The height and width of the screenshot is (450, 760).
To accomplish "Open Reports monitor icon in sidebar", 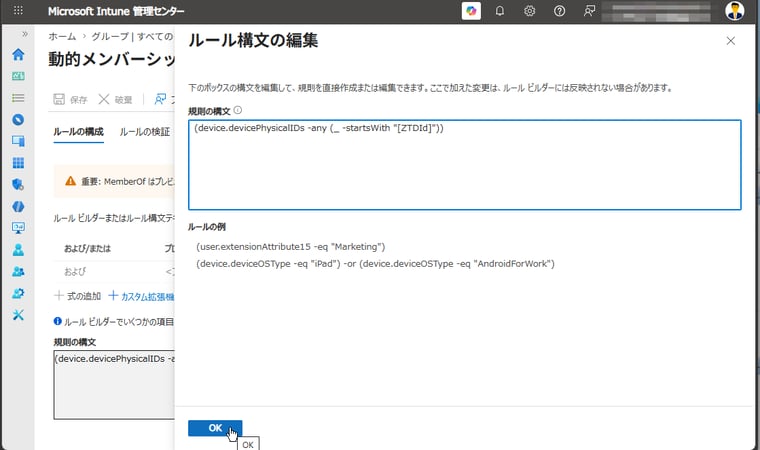I will tap(18, 228).
